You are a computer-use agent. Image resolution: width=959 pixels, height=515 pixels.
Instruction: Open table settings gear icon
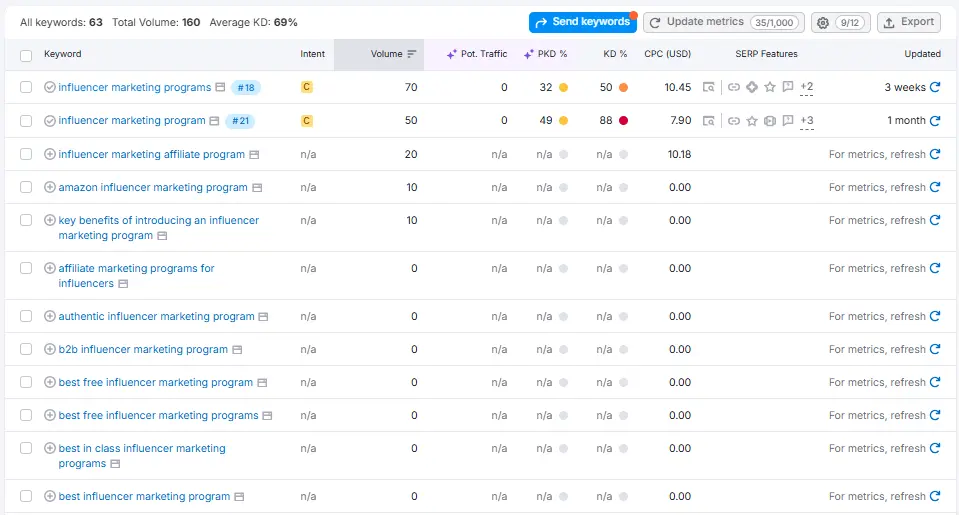(822, 22)
